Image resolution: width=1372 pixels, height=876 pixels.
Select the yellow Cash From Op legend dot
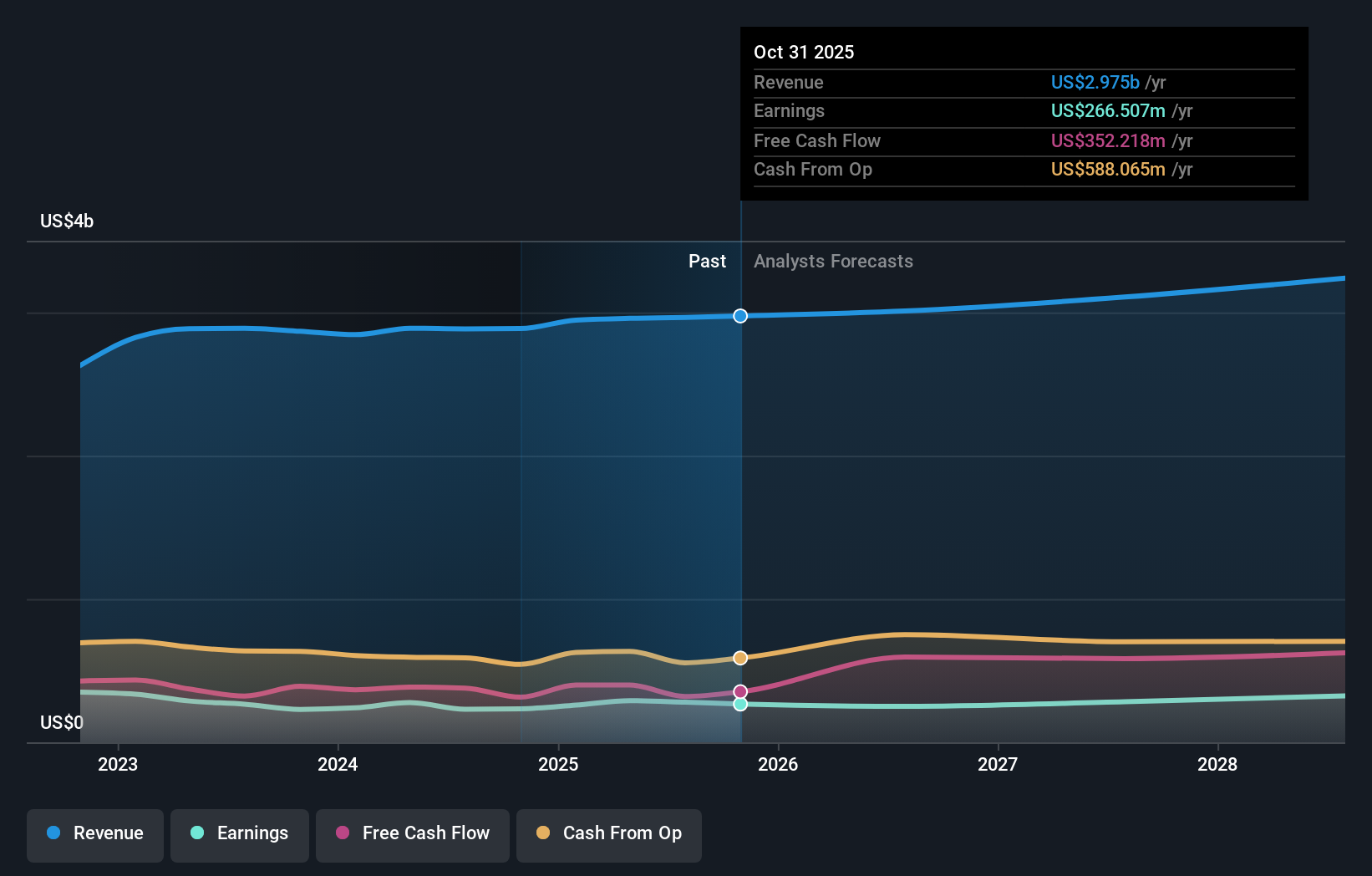point(542,833)
